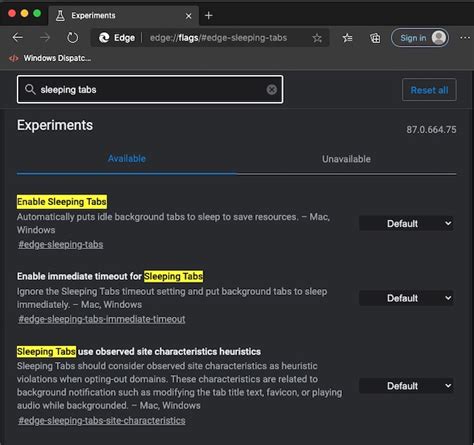Open the Windows Dispatch bookmark
The height and width of the screenshot is (445, 474).
coord(50,58)
